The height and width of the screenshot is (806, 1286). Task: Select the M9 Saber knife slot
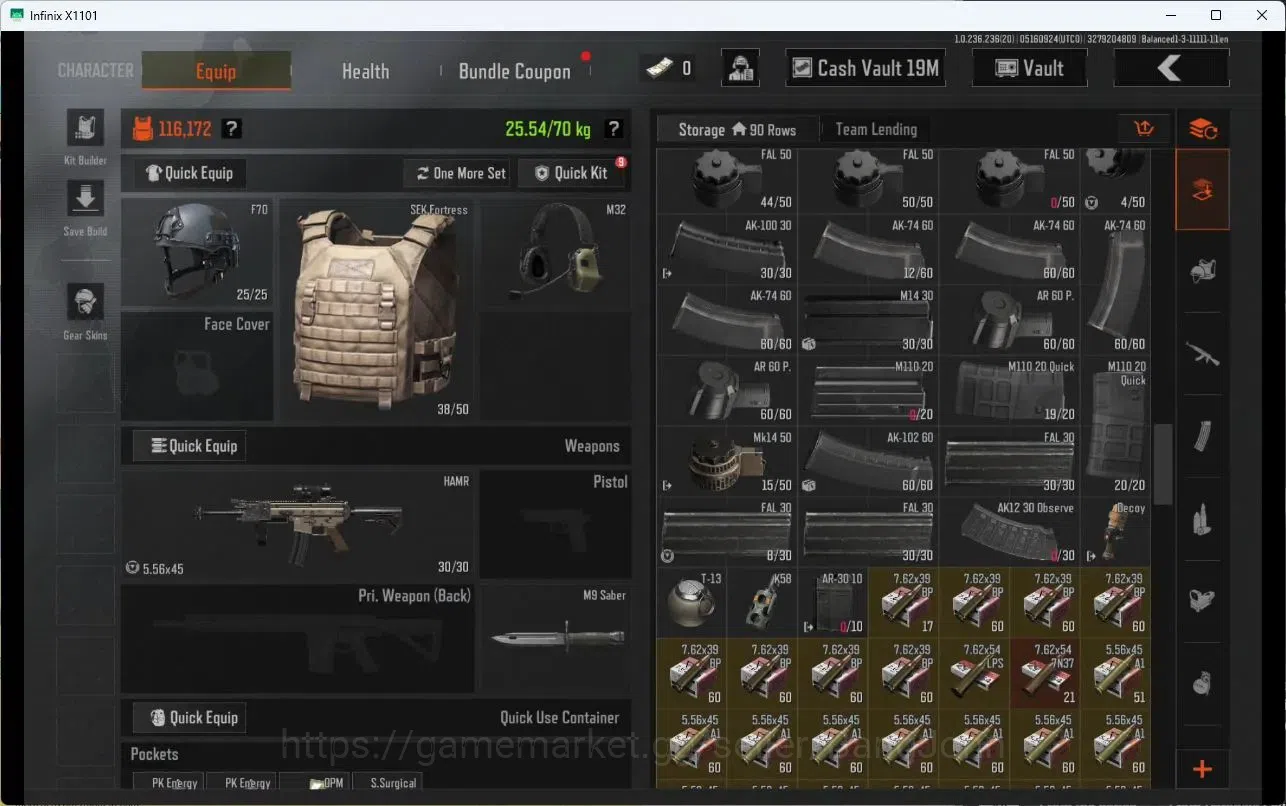555,639
